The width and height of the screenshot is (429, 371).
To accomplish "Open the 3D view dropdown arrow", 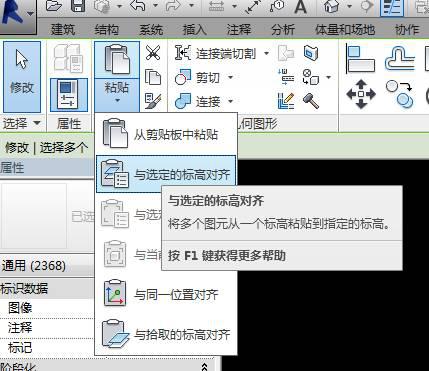I will tap(350, 6).
